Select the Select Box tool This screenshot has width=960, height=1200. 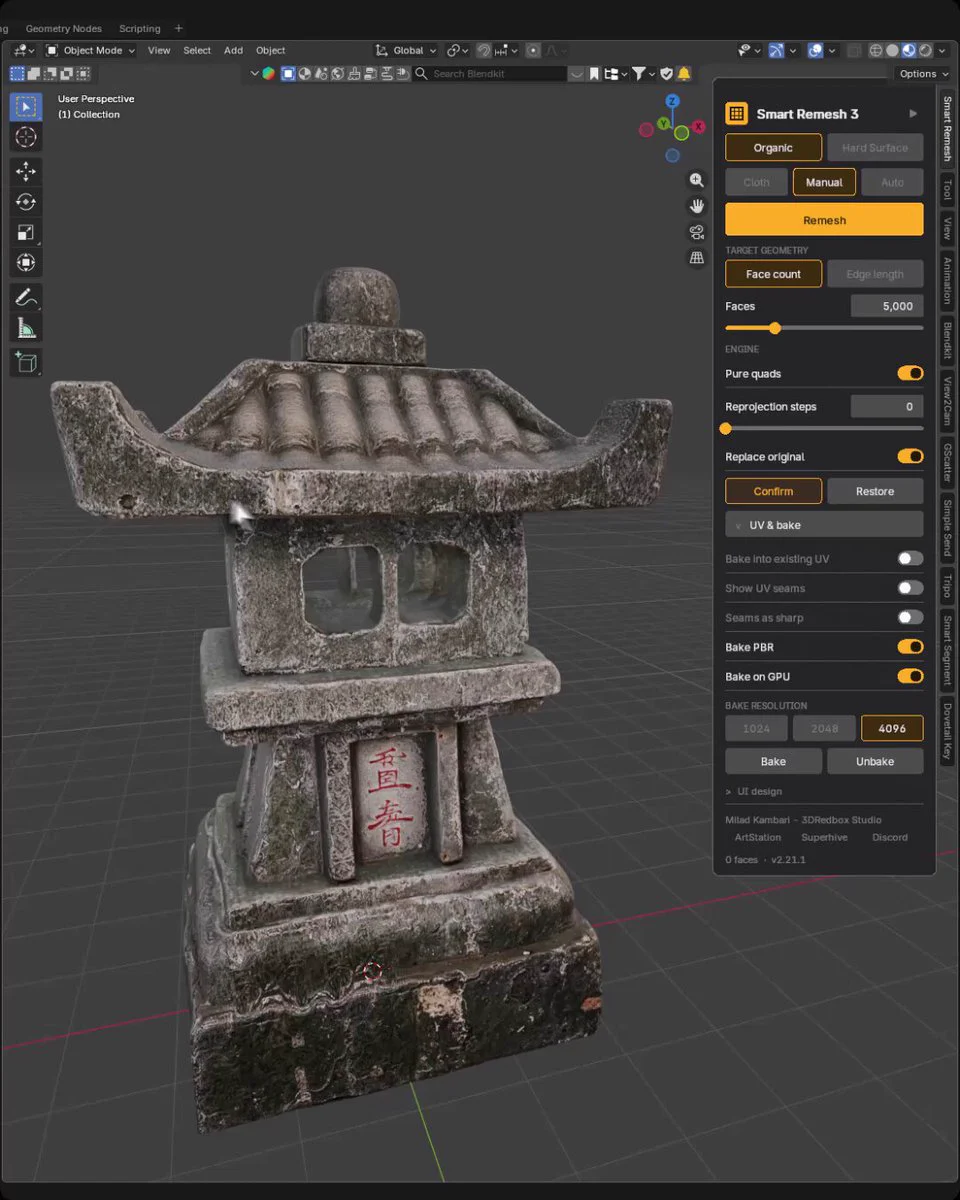coord(26,107)
